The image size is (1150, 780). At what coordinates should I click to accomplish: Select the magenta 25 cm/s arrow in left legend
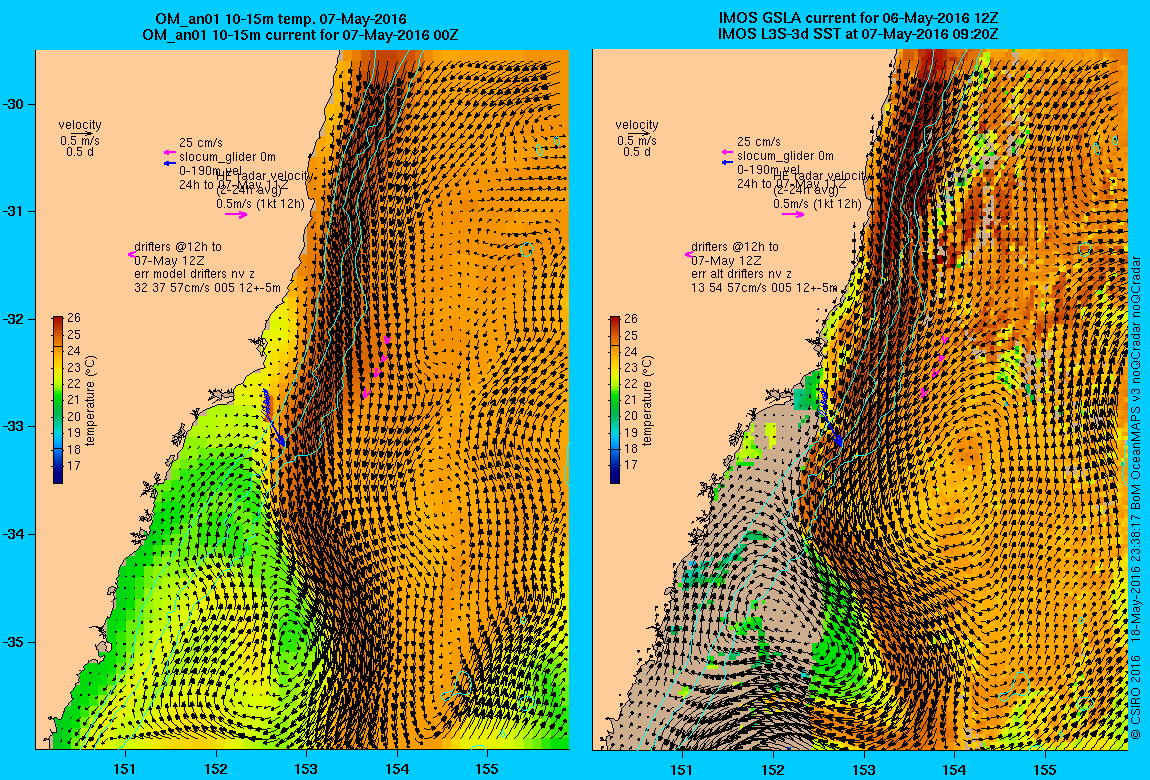coord(170,152)
